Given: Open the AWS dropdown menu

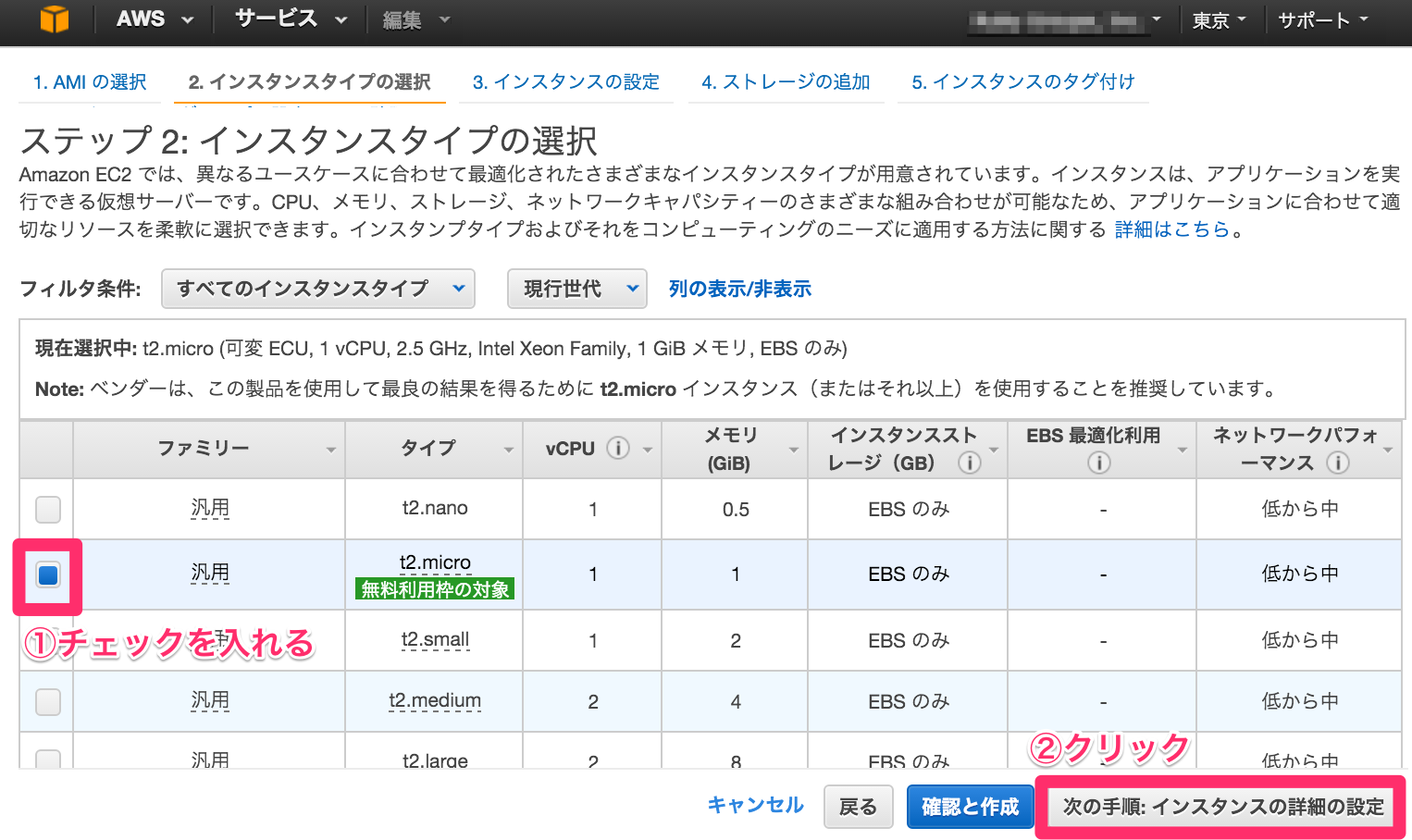Looking at the screenshot, I should 155,19.
